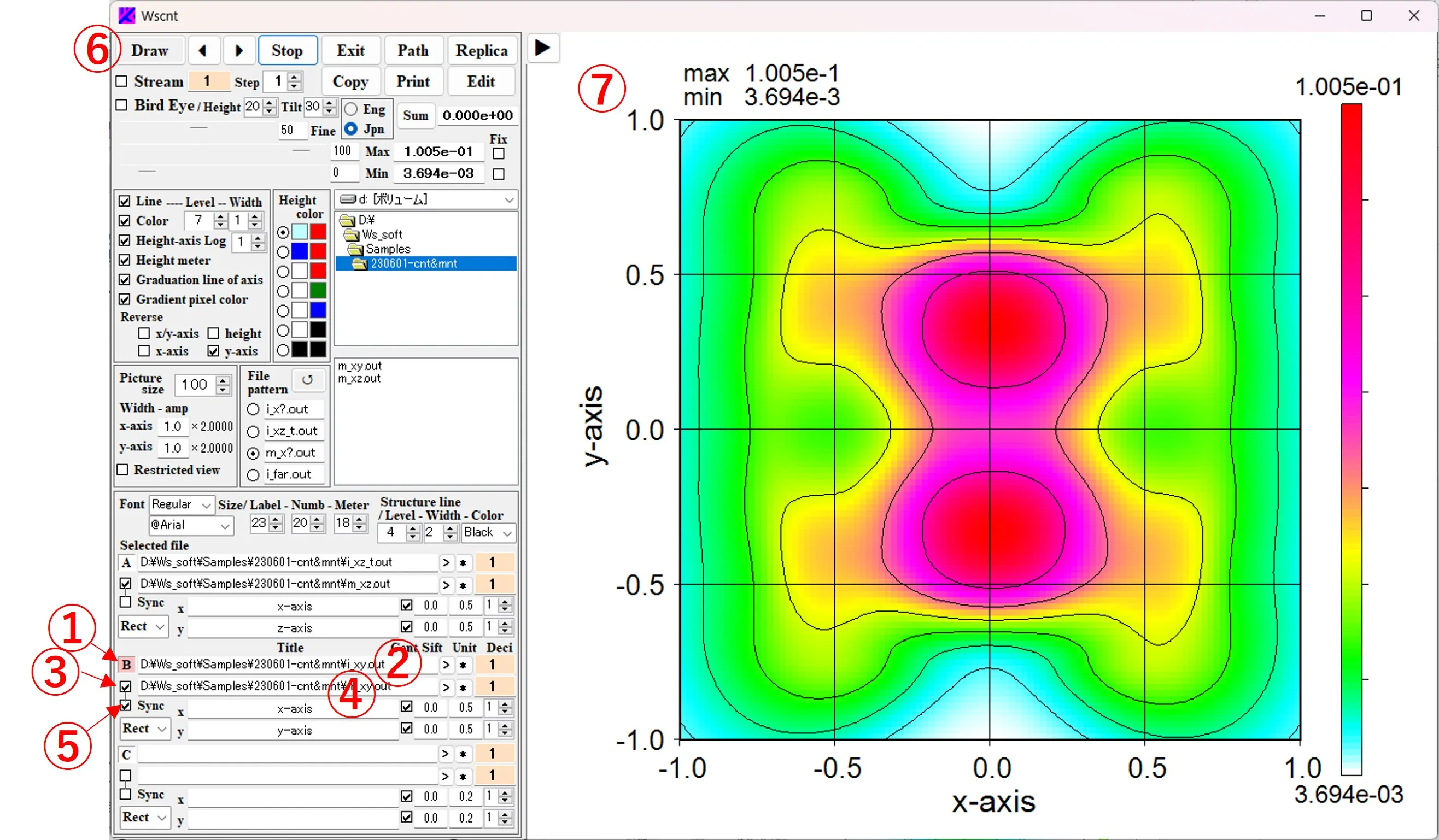
Task: Select the Eng language radio button
Action: click(351, 108)
